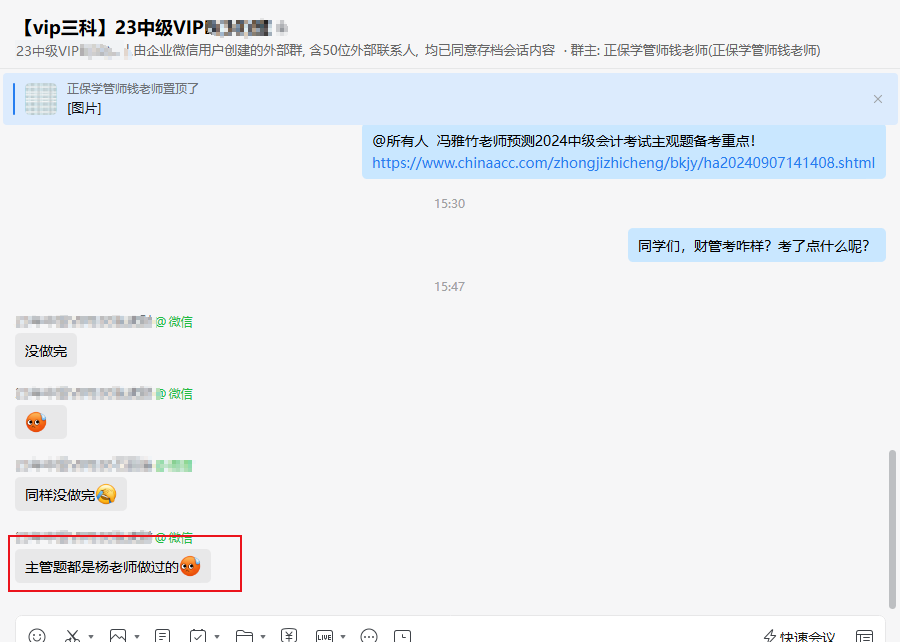Close the pinned message banner
900x642 pixels.
pos(878,99)
